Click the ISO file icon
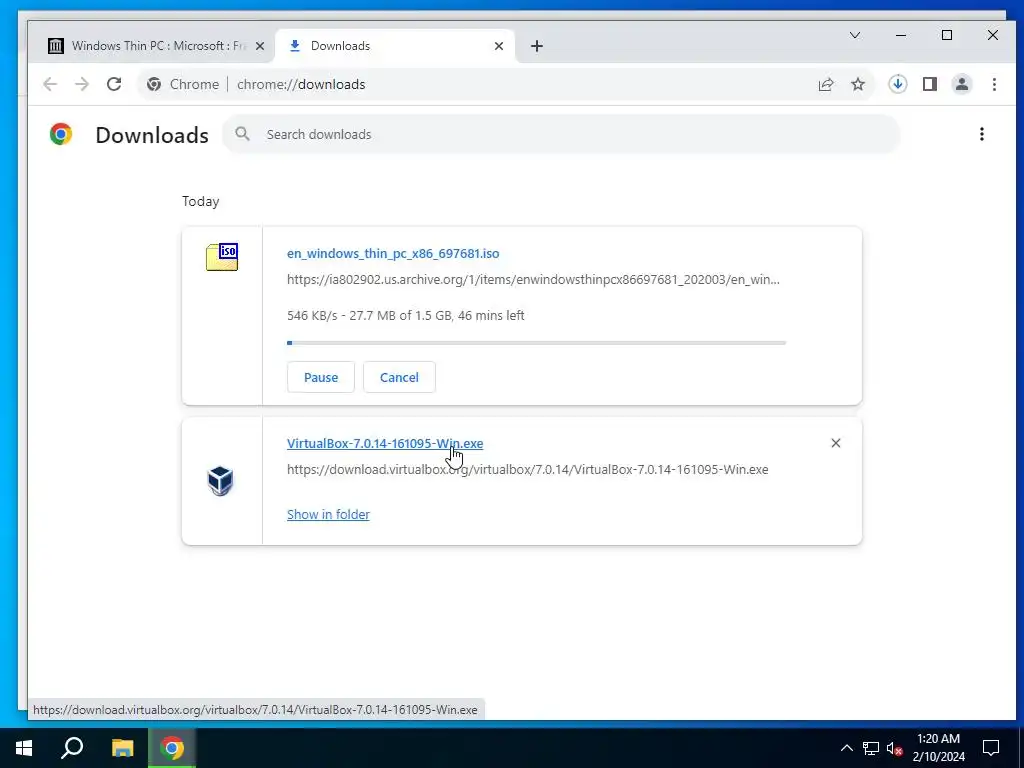The image size is (1024, 768). click(x=222, y=257)
